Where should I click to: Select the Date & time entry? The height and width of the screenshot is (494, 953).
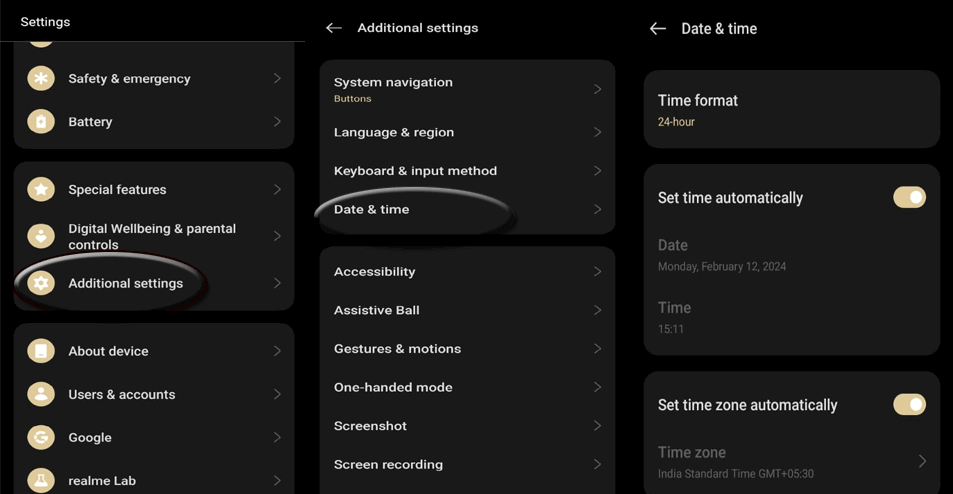(467, 209)
